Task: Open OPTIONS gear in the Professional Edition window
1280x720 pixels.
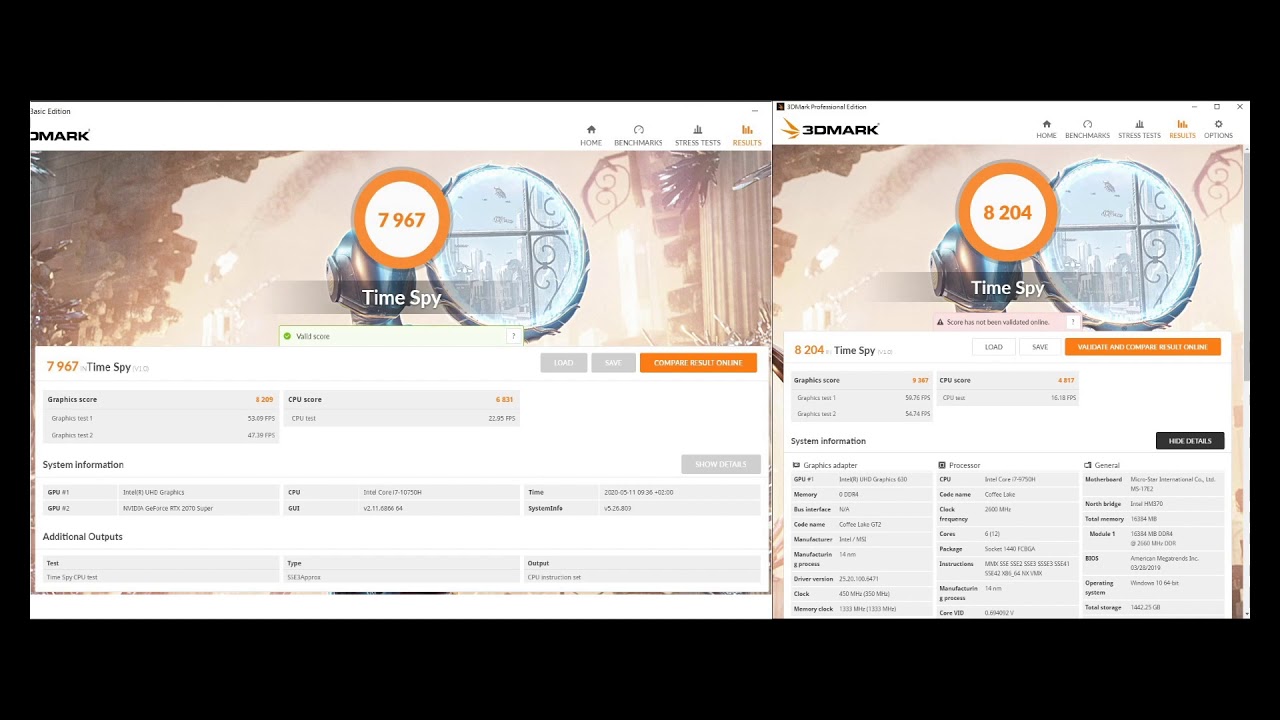Action: pyautogui.click(x=1218, y=129)
